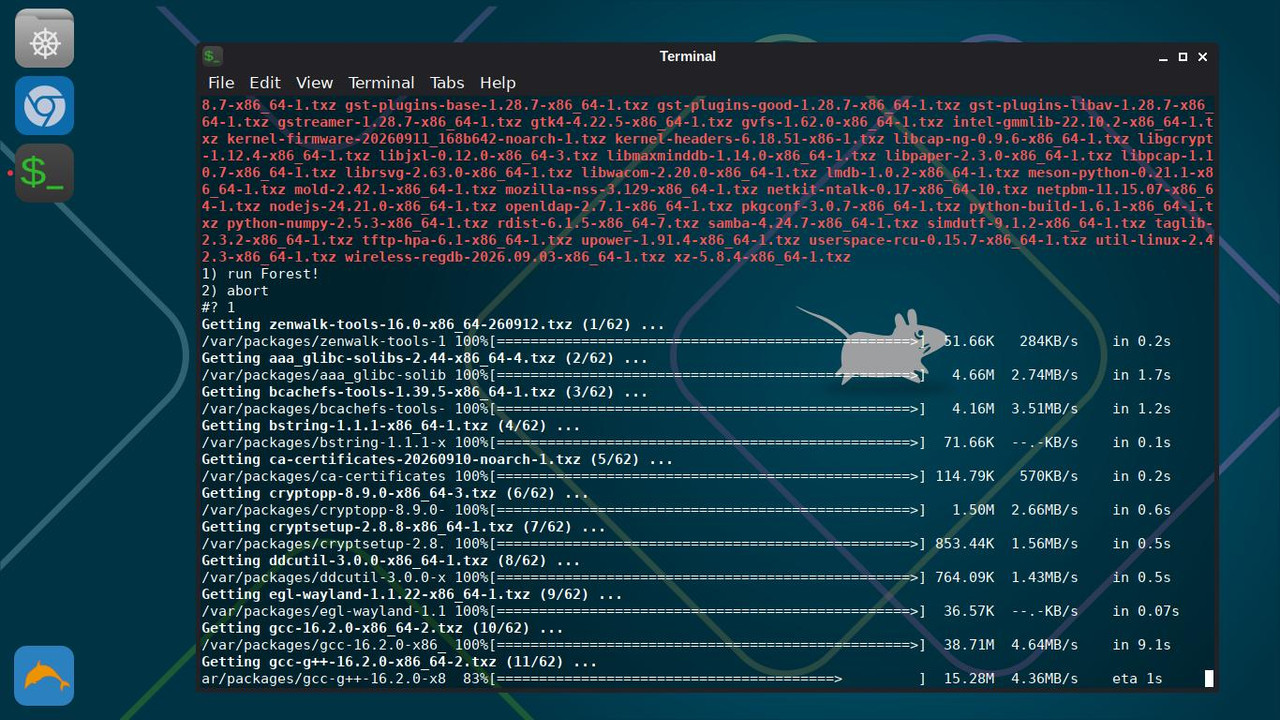Image resolution: width=1280 pixels, height=720 pixels.
Task: Click the "/var/packages/egl-wayland-1.1" path
Action: [323, 611]
